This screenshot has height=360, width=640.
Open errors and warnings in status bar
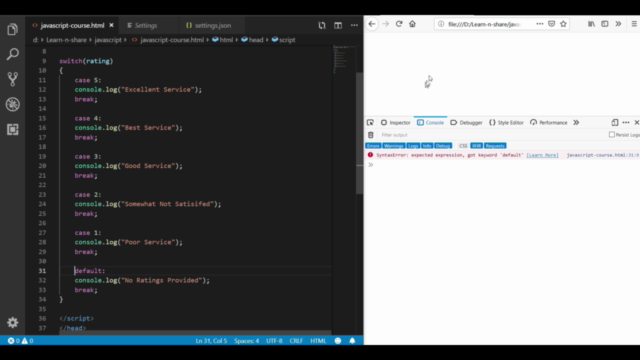click(x=20, y=340)
